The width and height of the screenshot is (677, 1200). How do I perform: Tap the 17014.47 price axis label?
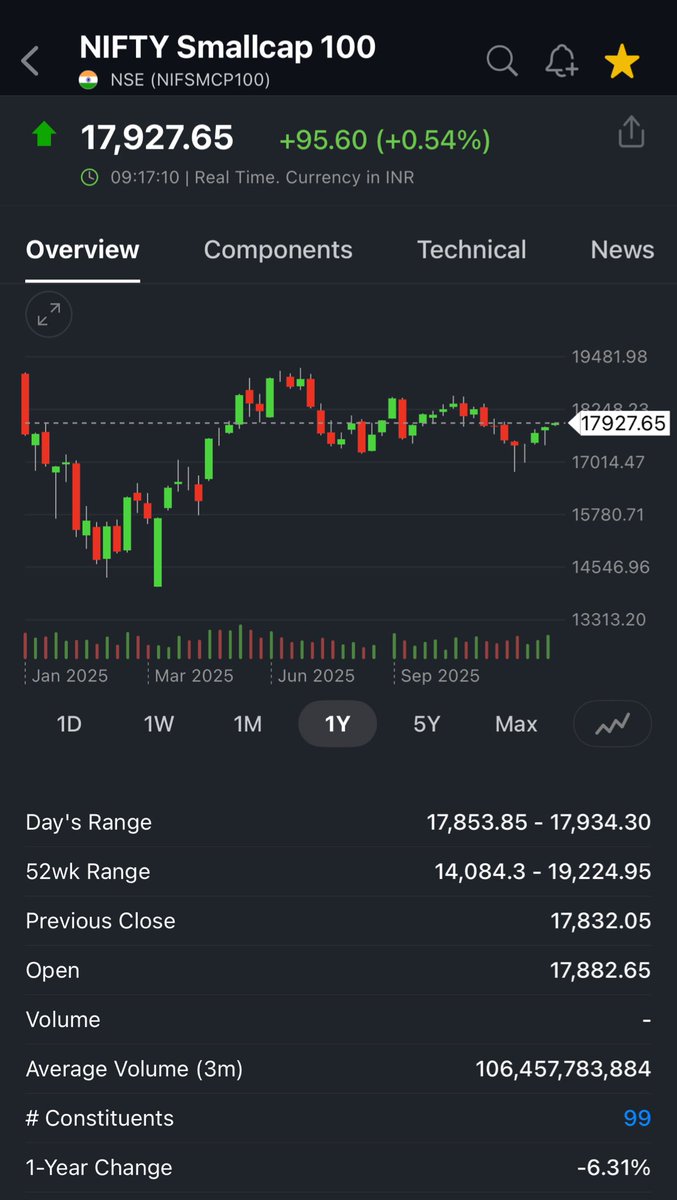pyautogui.click(x=610, y=462)
